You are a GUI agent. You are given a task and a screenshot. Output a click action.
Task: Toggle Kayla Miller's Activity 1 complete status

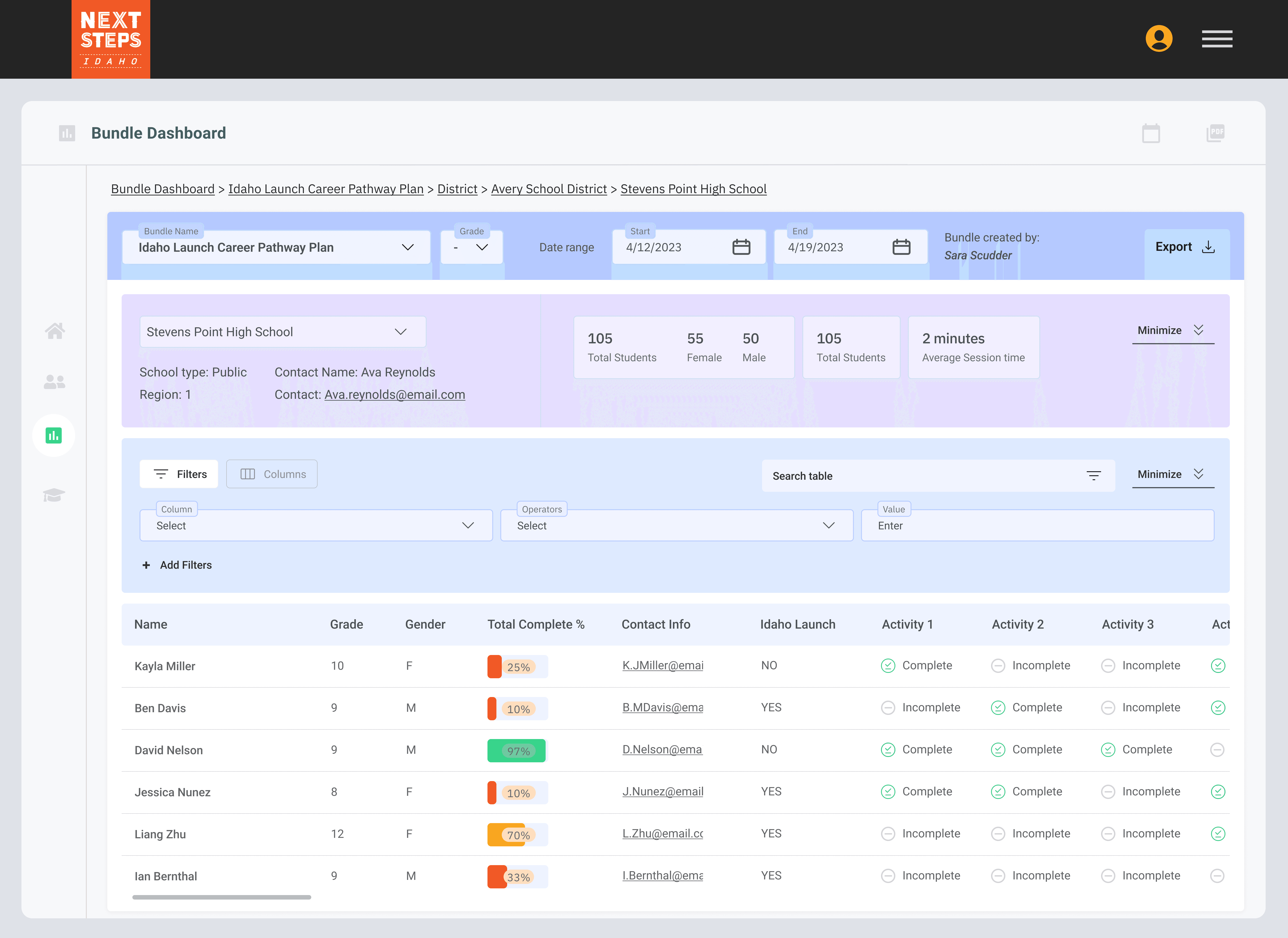(888, 665)
